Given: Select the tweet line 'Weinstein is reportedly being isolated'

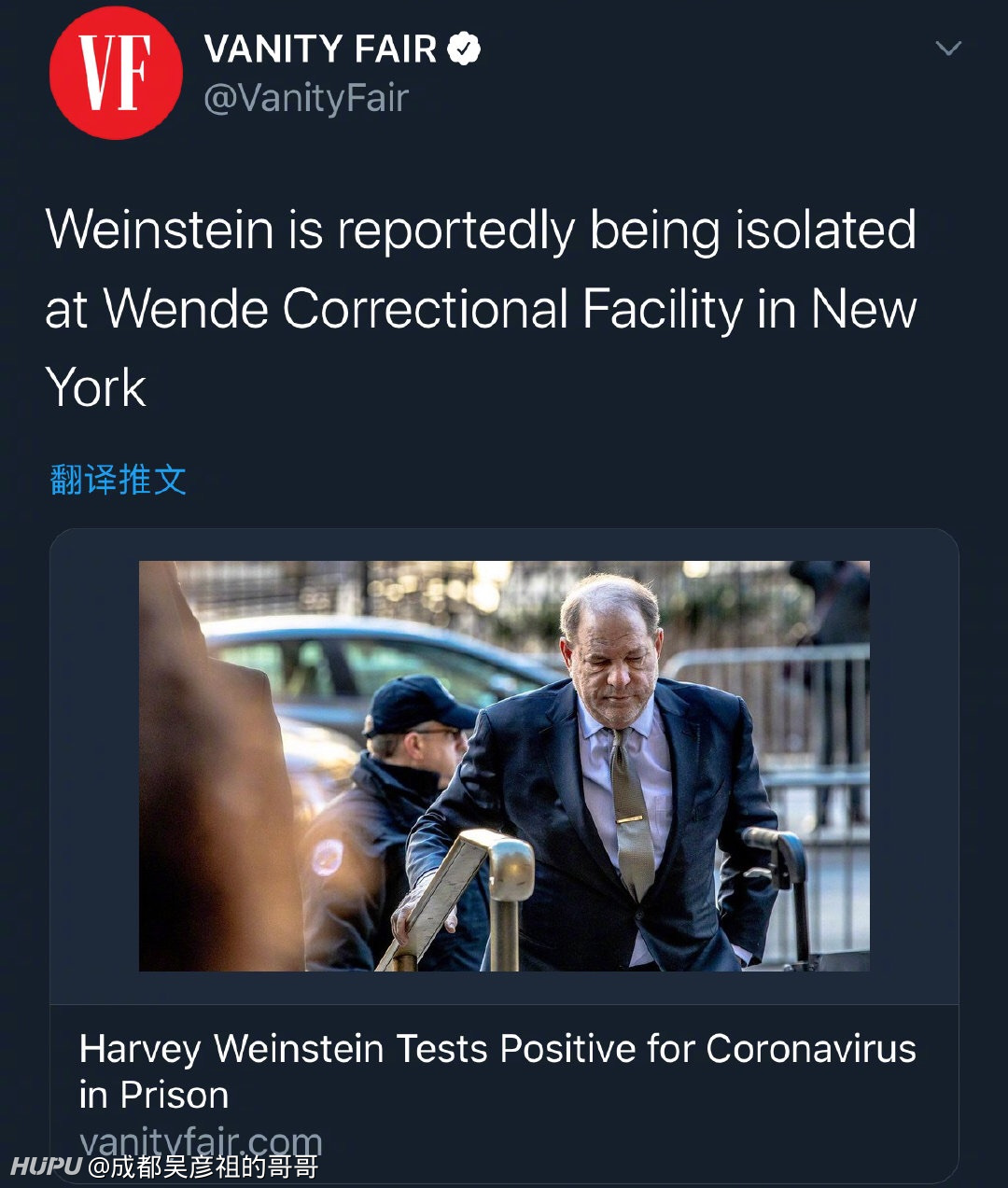Looking at the screenshot, I should pyautogui.click(x=481, y=231).
